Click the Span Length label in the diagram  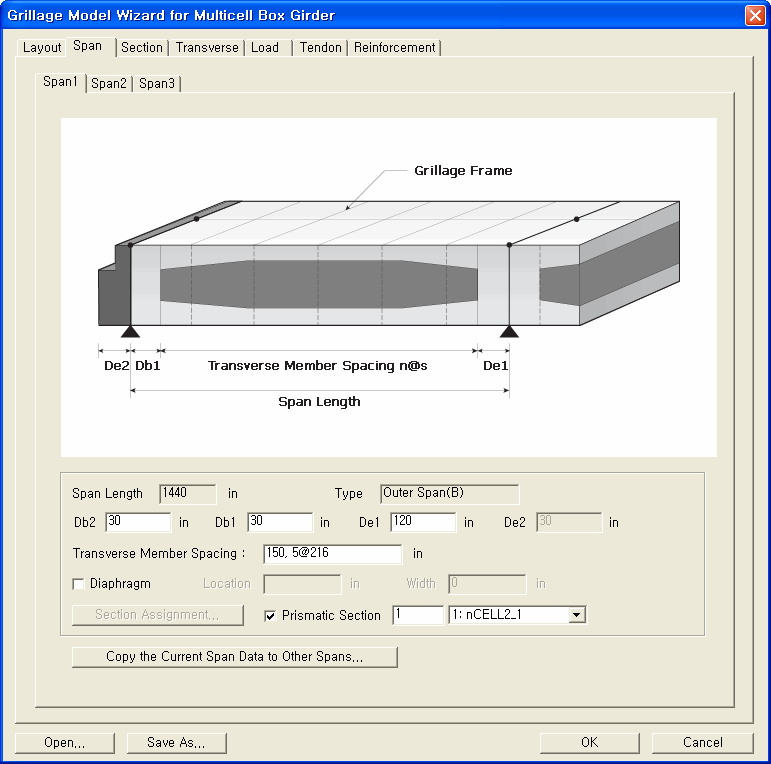(x=319, y=402)
